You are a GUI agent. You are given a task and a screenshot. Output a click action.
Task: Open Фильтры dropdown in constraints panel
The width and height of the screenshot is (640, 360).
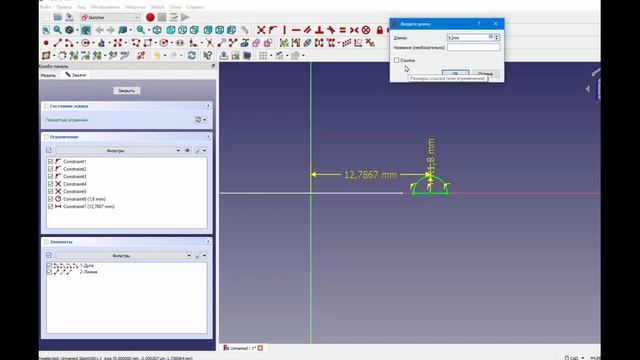point(118,150)
